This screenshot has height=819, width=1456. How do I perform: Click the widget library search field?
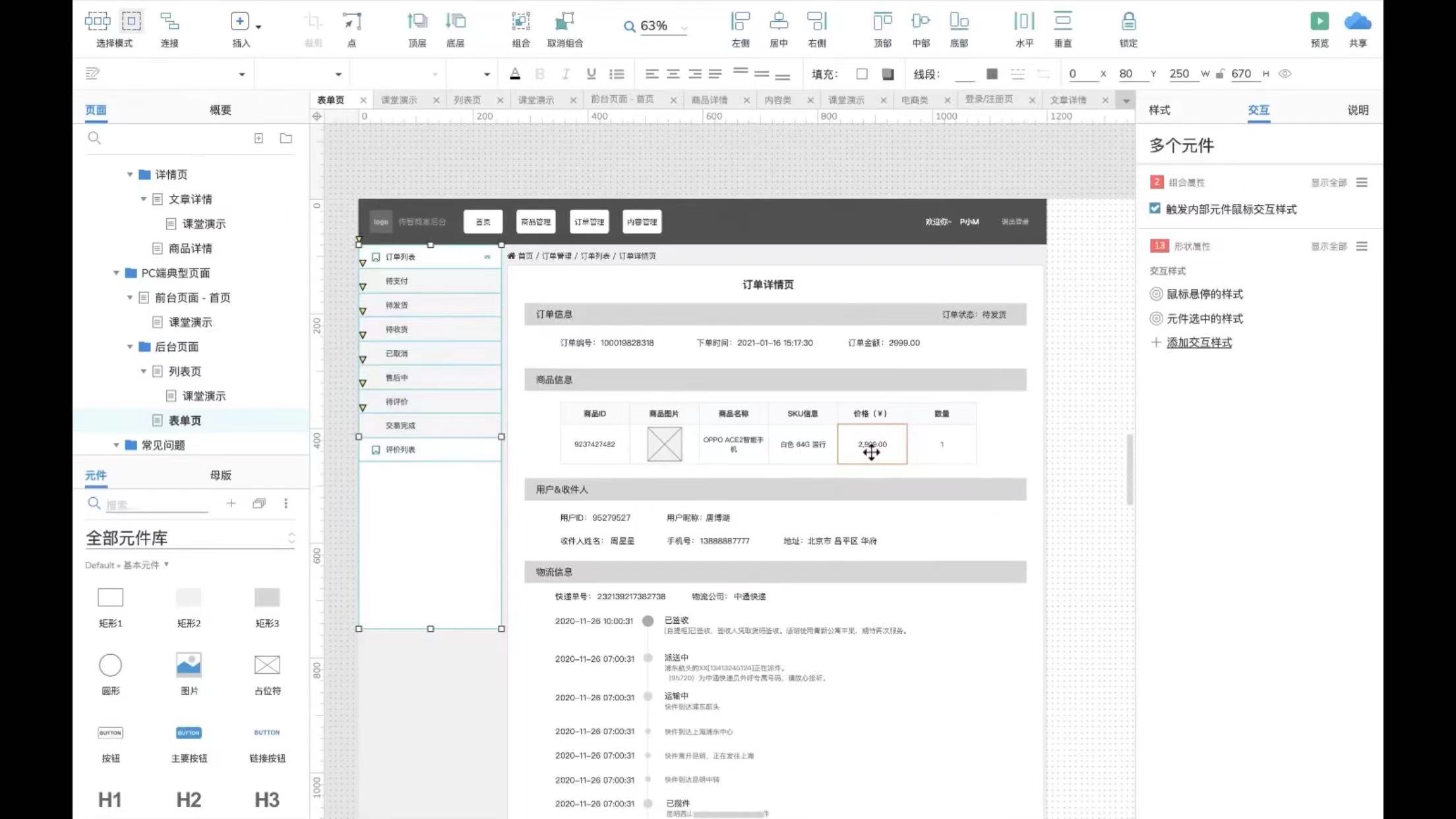[156, 504]
